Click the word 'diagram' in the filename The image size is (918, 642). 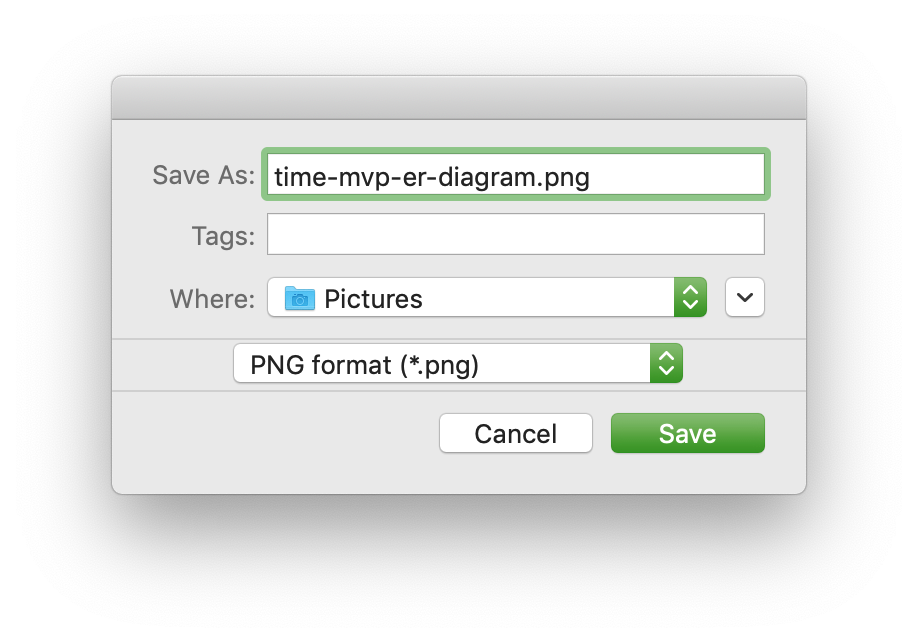coord(494,177)
